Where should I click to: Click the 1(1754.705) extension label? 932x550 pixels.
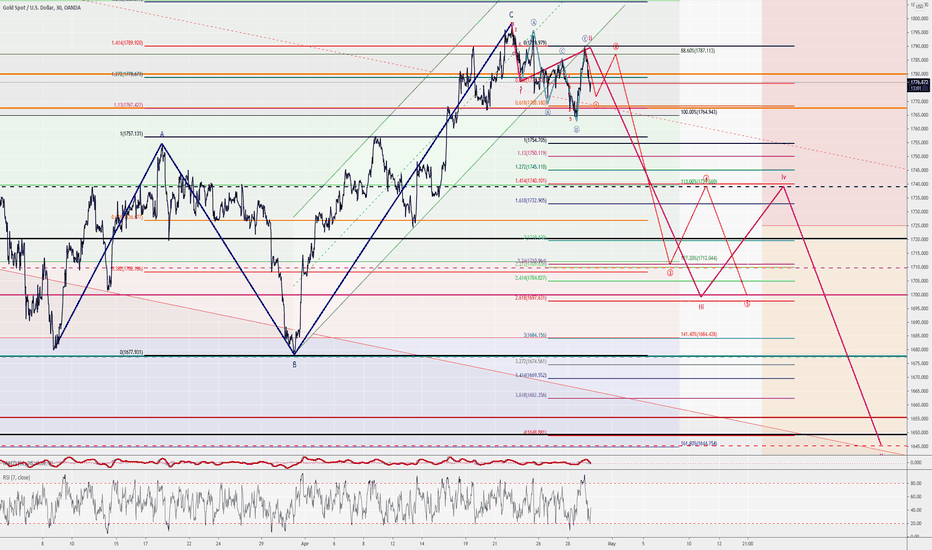[535, 140]
